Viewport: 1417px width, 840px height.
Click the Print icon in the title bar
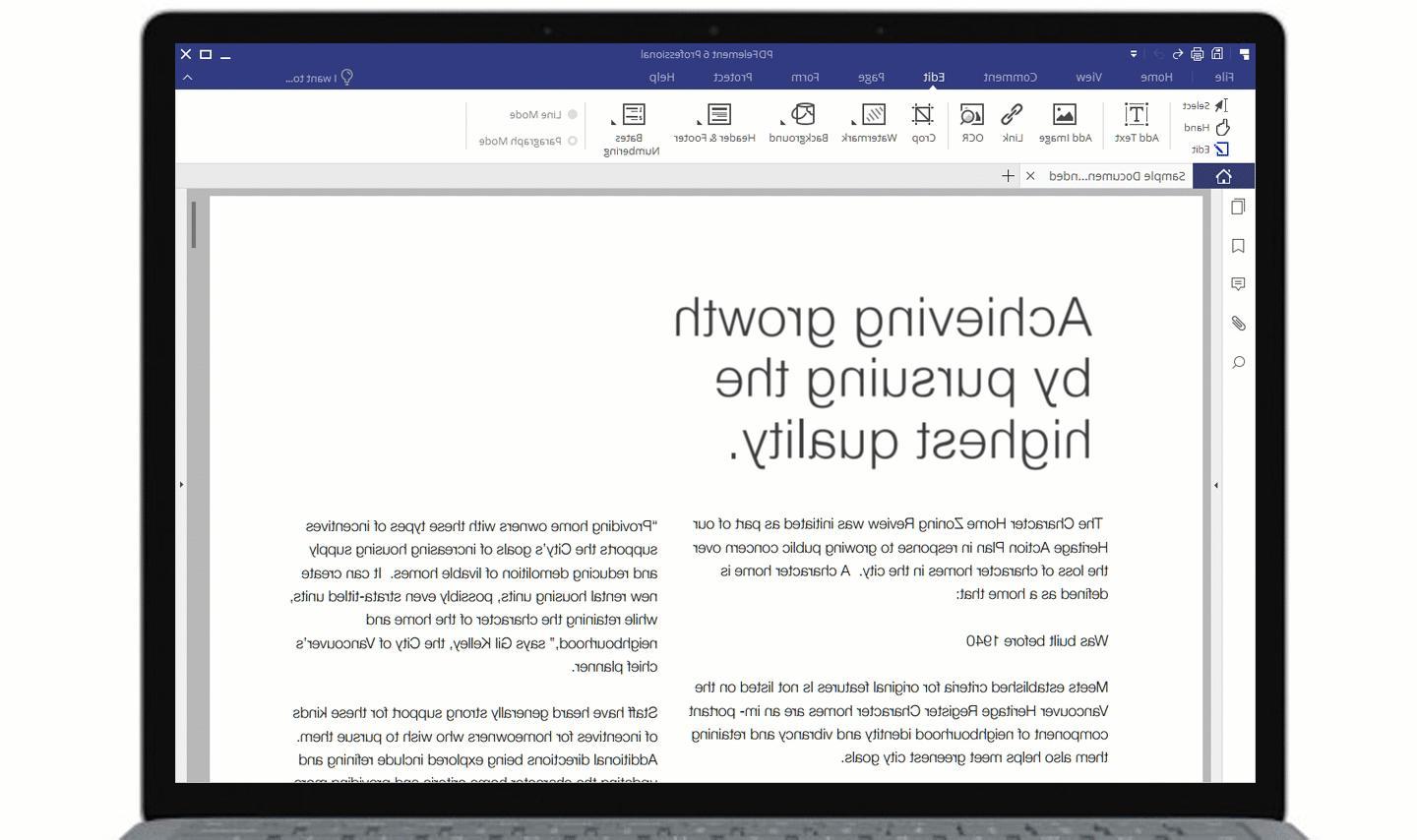coord(1197,54)
